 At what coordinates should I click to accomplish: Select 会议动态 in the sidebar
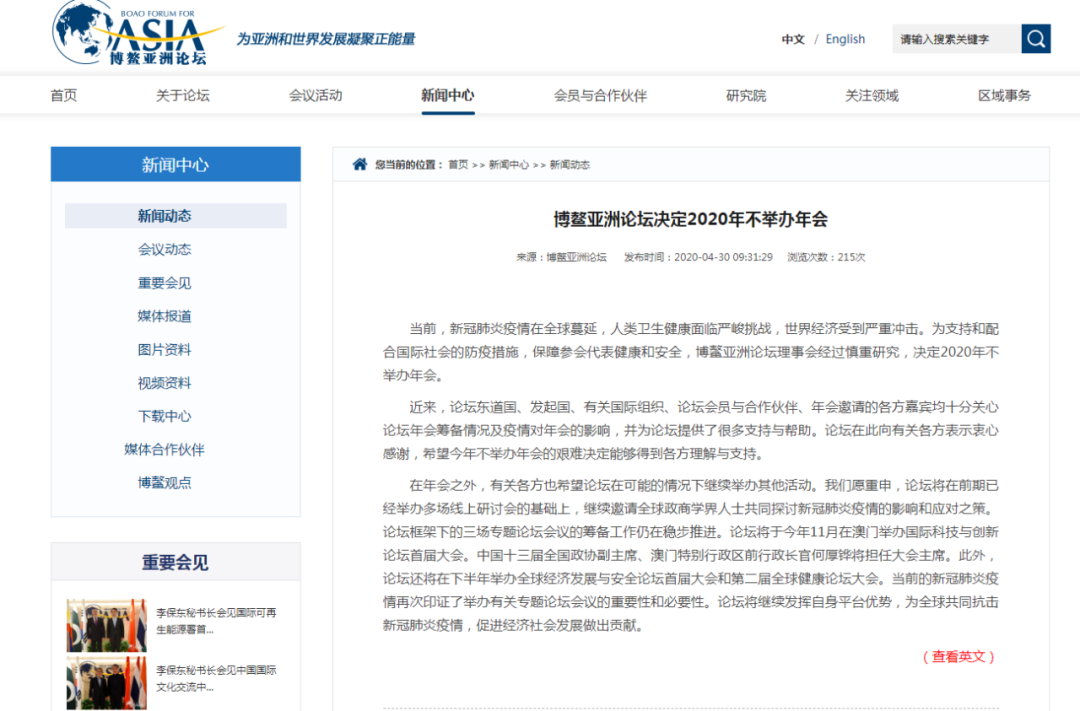(165, 249)
